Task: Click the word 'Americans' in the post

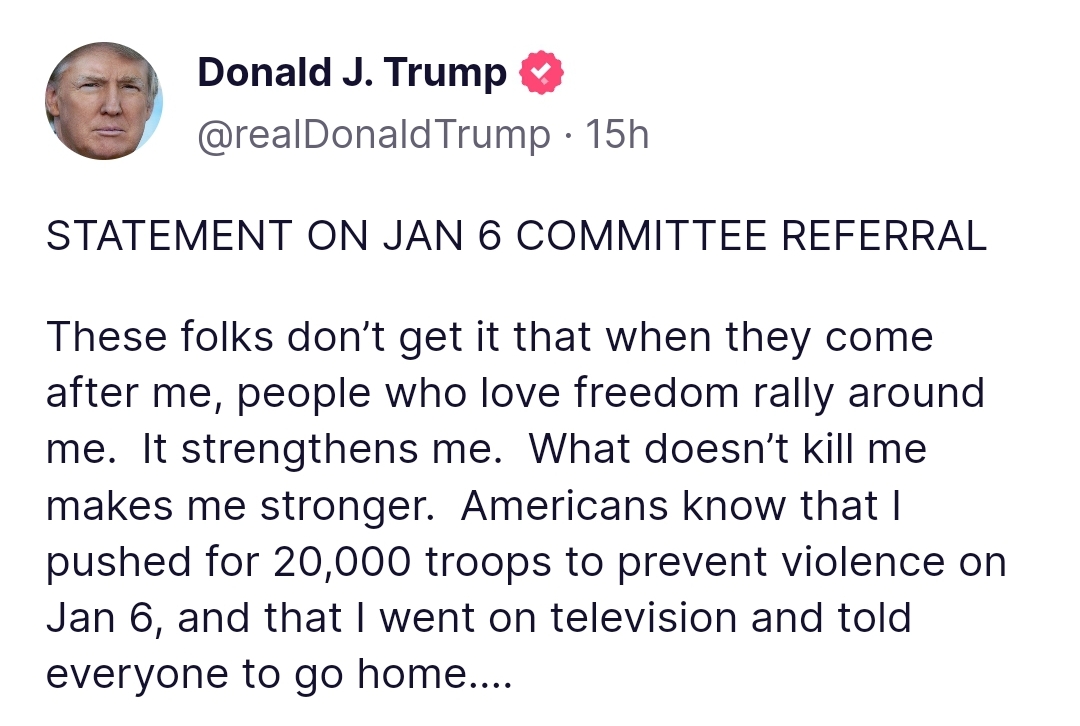Action: pyautogui.click(x=564, y=506)
